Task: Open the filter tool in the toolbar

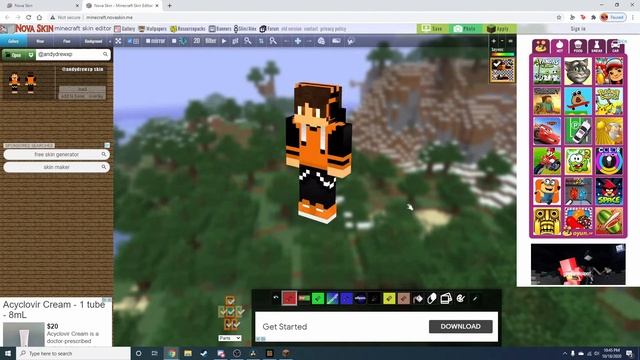Action: [211, 41]
